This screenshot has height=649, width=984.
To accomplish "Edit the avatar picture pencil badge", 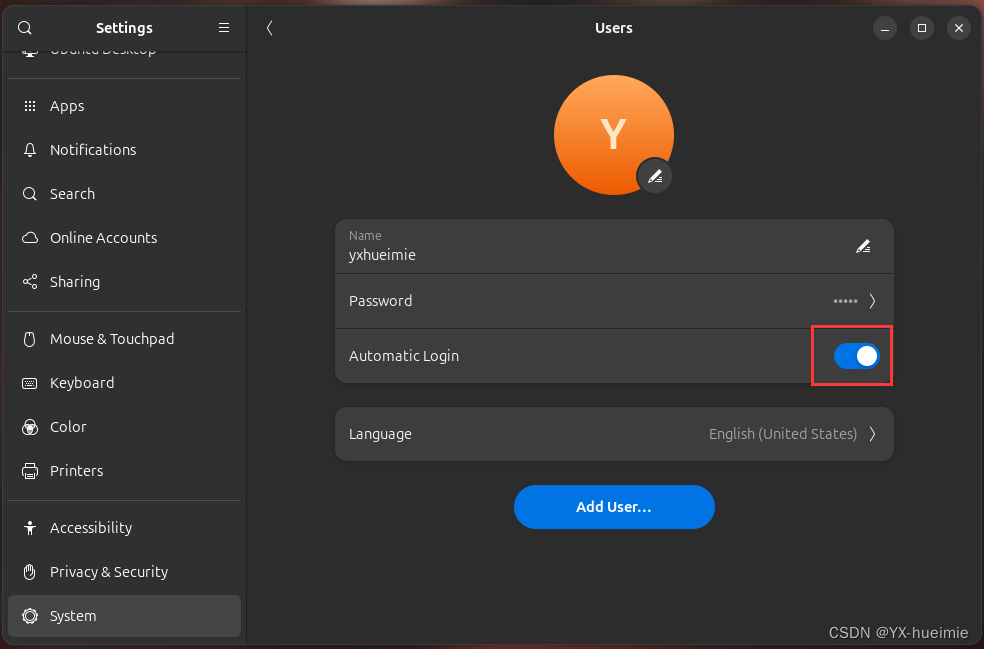I will coord(655,176).
